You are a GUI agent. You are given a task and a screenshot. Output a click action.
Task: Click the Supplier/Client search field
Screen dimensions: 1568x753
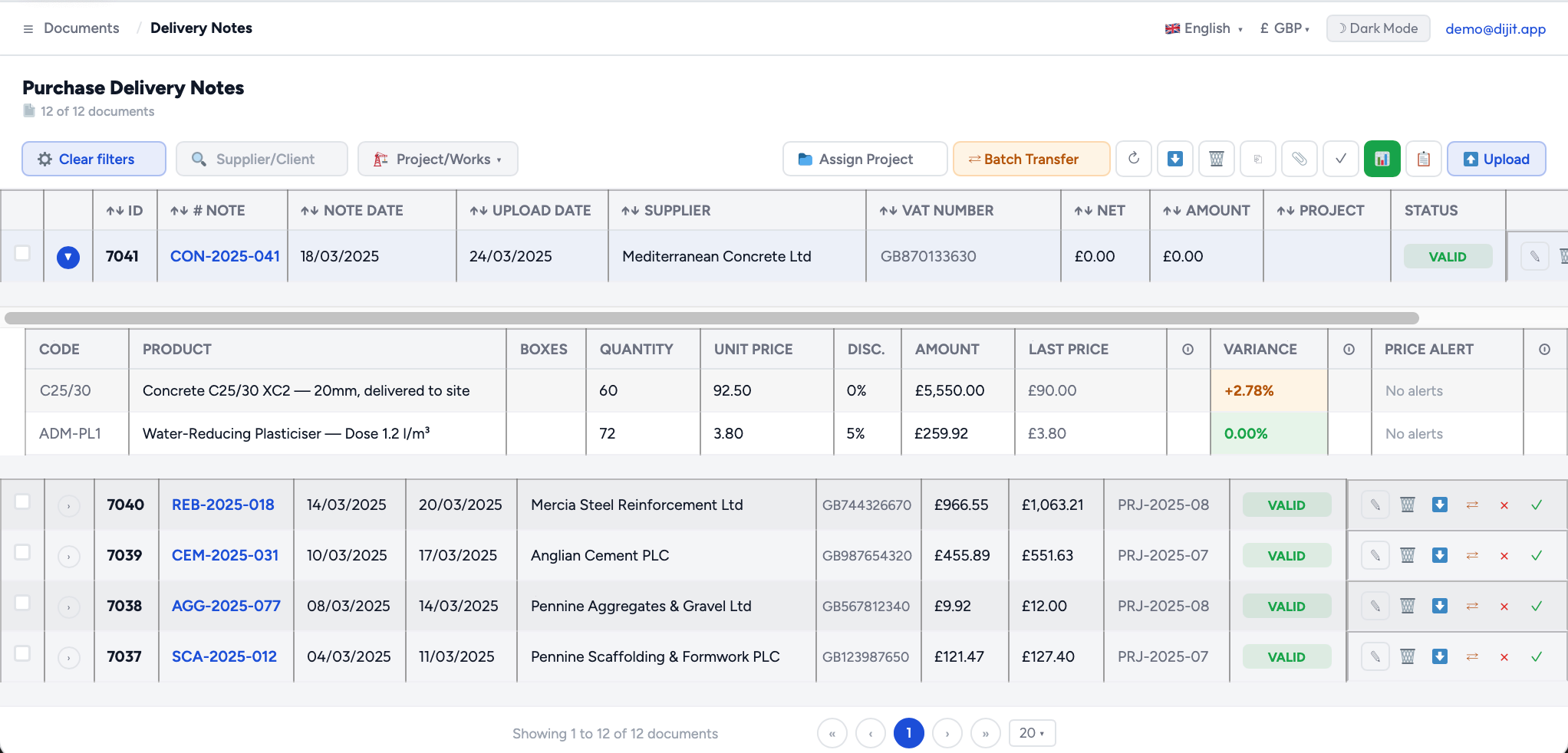[262, 159]
